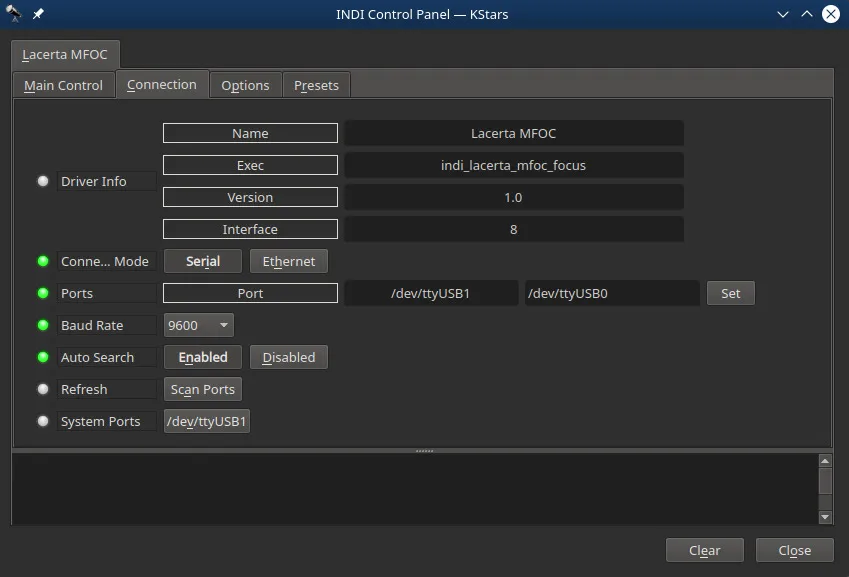Select Ethernet connection mode

pyautogui.click(x=289, y=261)
